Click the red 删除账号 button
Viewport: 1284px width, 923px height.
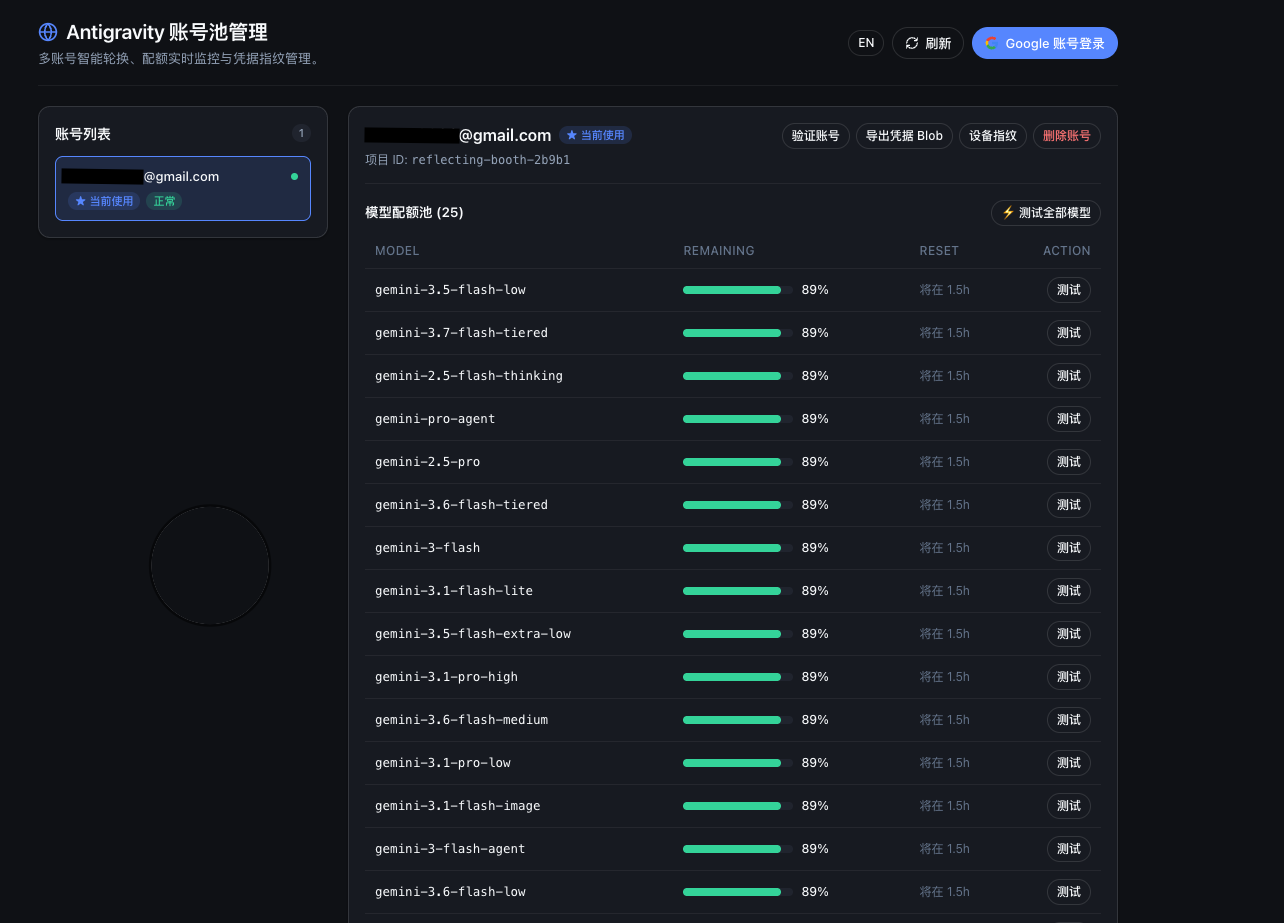tap(1067, 136)
